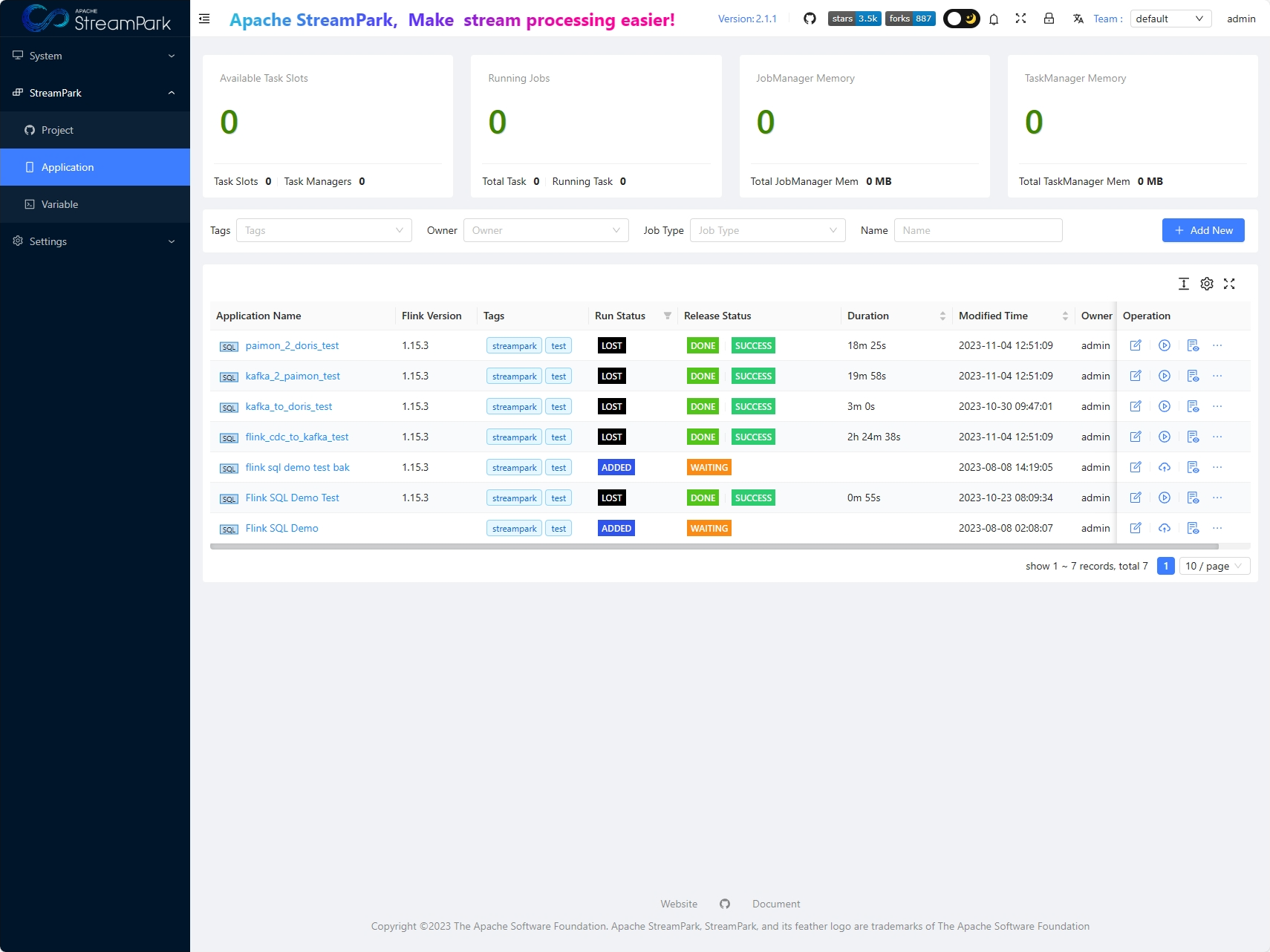Screen dimensions: 1270x952
Task: Select the Application menu item
Action: pos(95,167)
